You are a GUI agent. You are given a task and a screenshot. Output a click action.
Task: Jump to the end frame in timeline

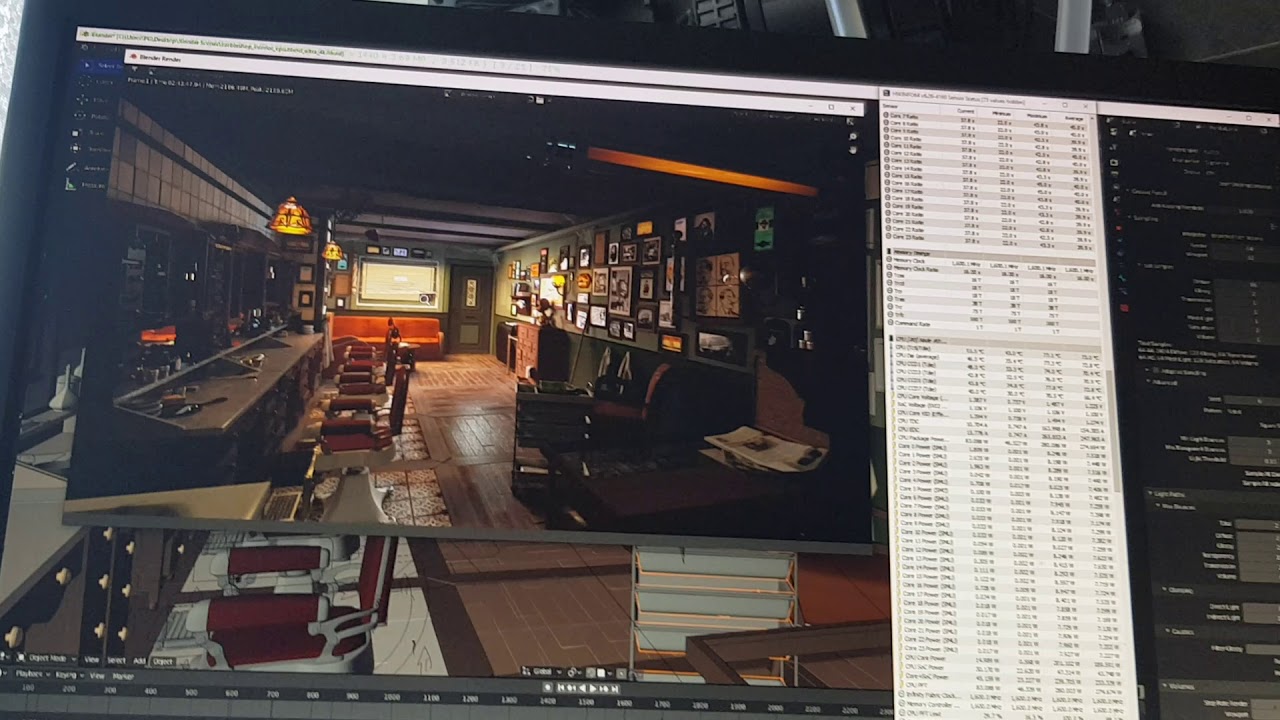click(614, 688)
